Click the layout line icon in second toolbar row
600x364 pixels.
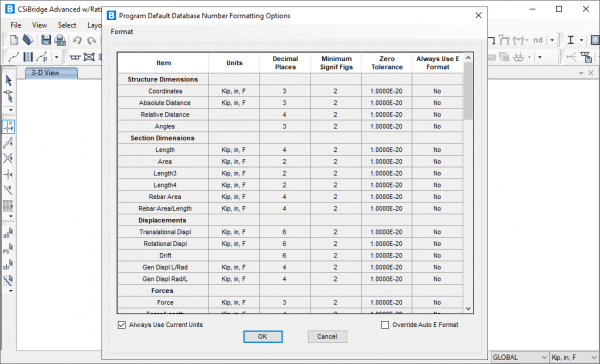[x=14, y=57]
